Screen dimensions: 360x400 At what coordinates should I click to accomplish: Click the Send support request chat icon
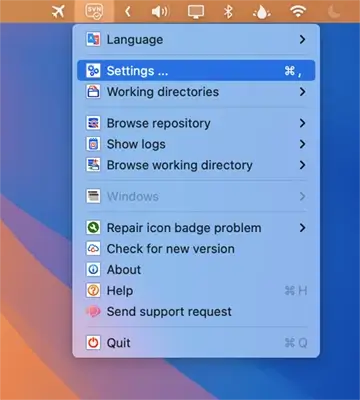pos(93,312)
